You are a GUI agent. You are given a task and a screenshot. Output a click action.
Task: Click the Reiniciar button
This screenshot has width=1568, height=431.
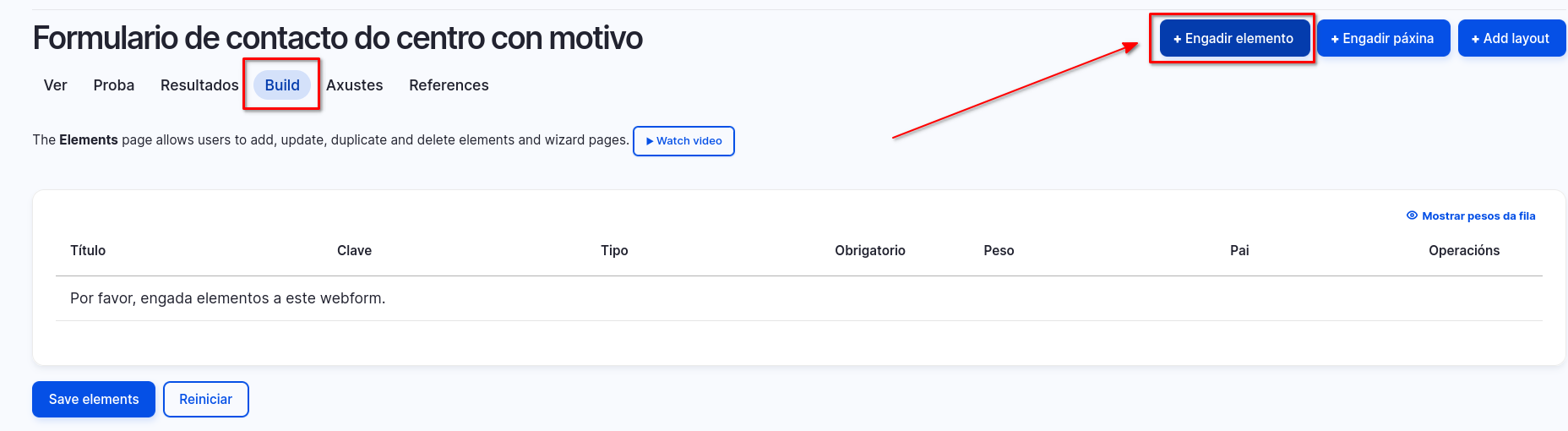[x=206, y=400]
